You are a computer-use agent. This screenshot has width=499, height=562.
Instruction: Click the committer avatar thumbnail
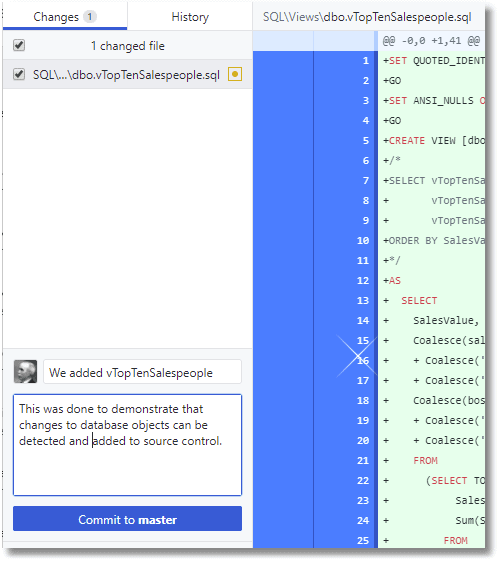tap(25, 372)
